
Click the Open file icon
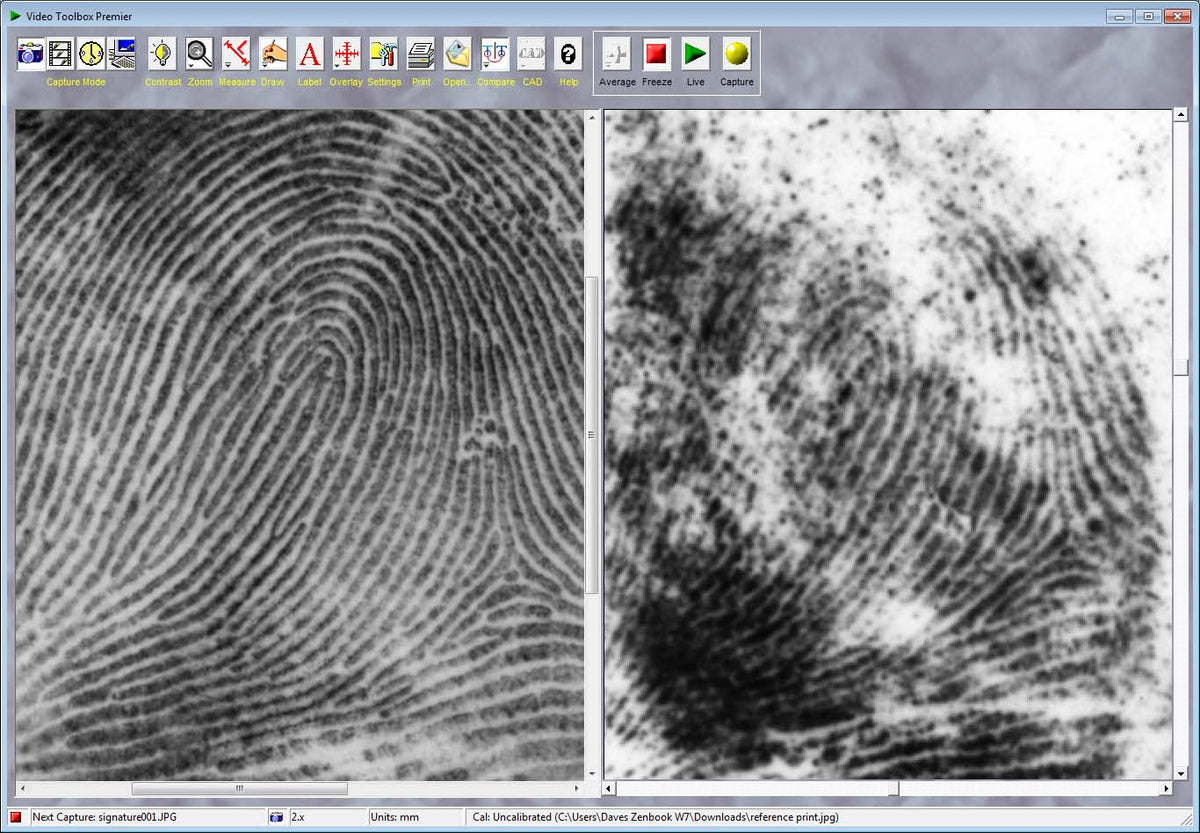pos(457,54)
